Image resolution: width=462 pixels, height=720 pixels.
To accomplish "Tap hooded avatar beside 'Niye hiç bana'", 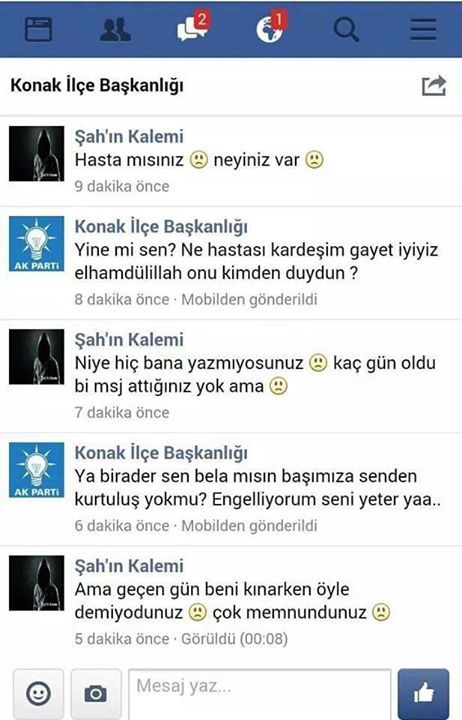I will (37, 357).
